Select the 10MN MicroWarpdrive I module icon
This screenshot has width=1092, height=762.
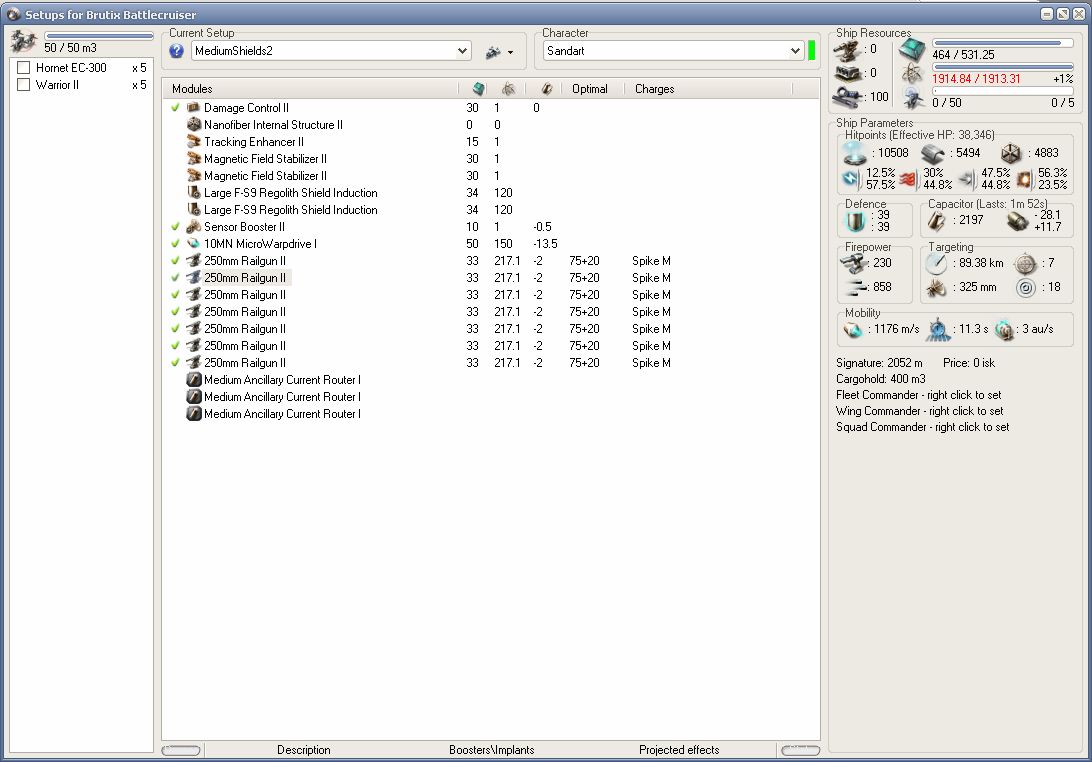(x=194, y=244)
